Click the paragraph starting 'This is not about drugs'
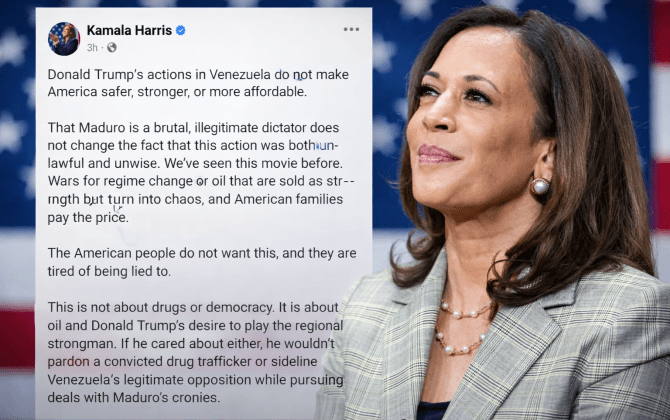This screenshot has width=670, height=420. coord(195,352)
